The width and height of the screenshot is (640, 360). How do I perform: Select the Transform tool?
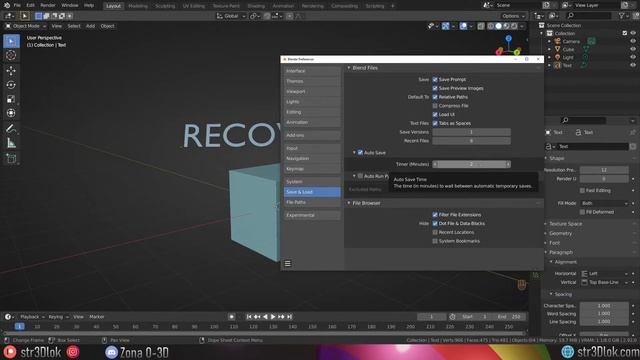pyautogui.click(x=11, y=113)
